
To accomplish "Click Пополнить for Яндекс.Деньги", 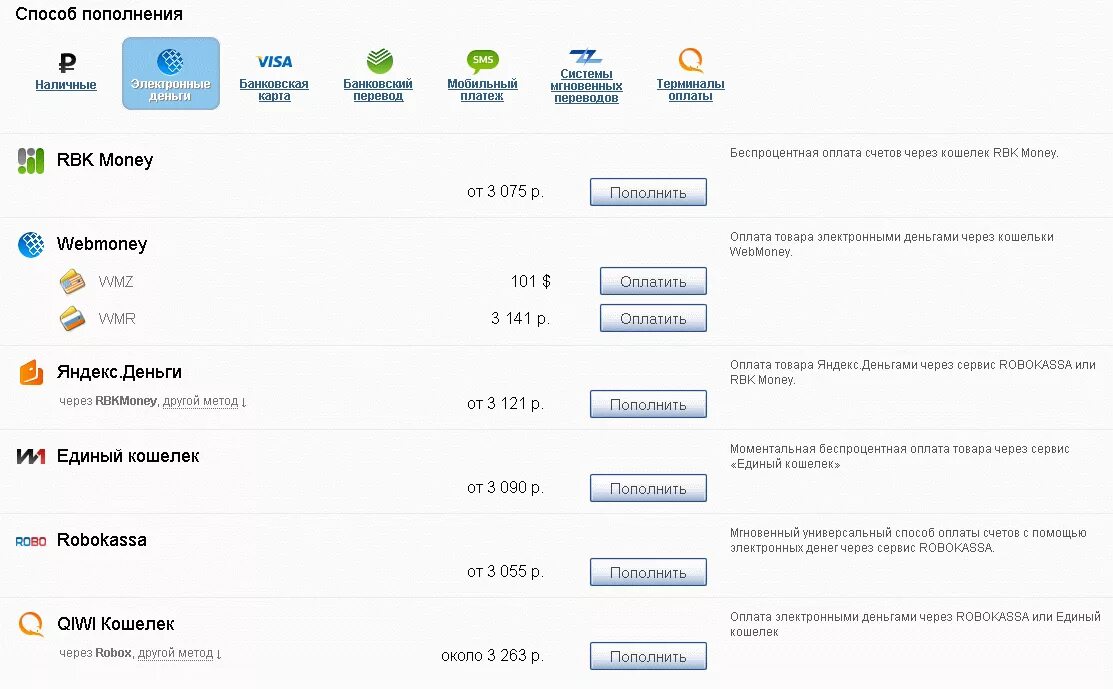I will 648,404.
